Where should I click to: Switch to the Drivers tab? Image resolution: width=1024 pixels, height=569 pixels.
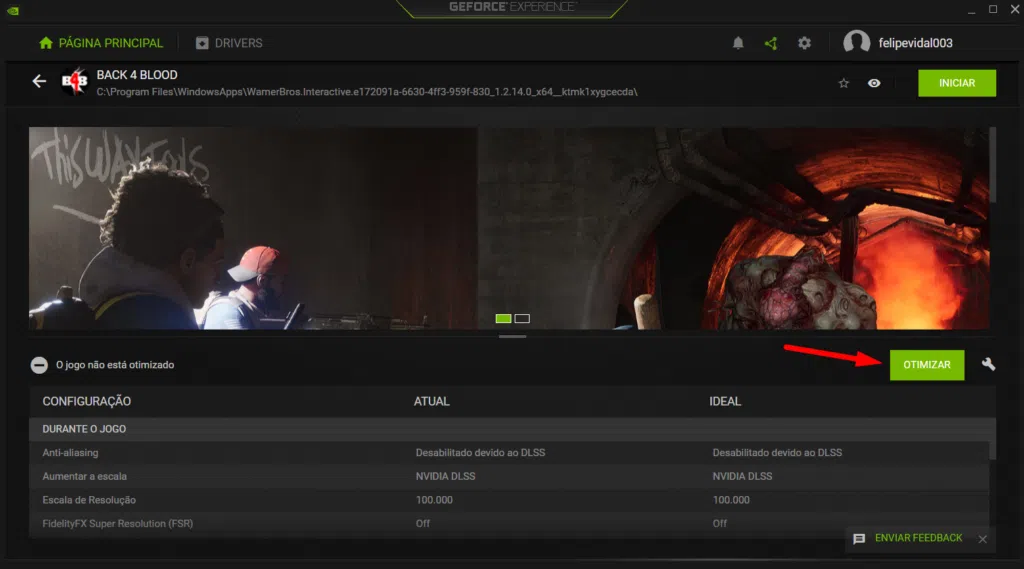coord(229,43)
